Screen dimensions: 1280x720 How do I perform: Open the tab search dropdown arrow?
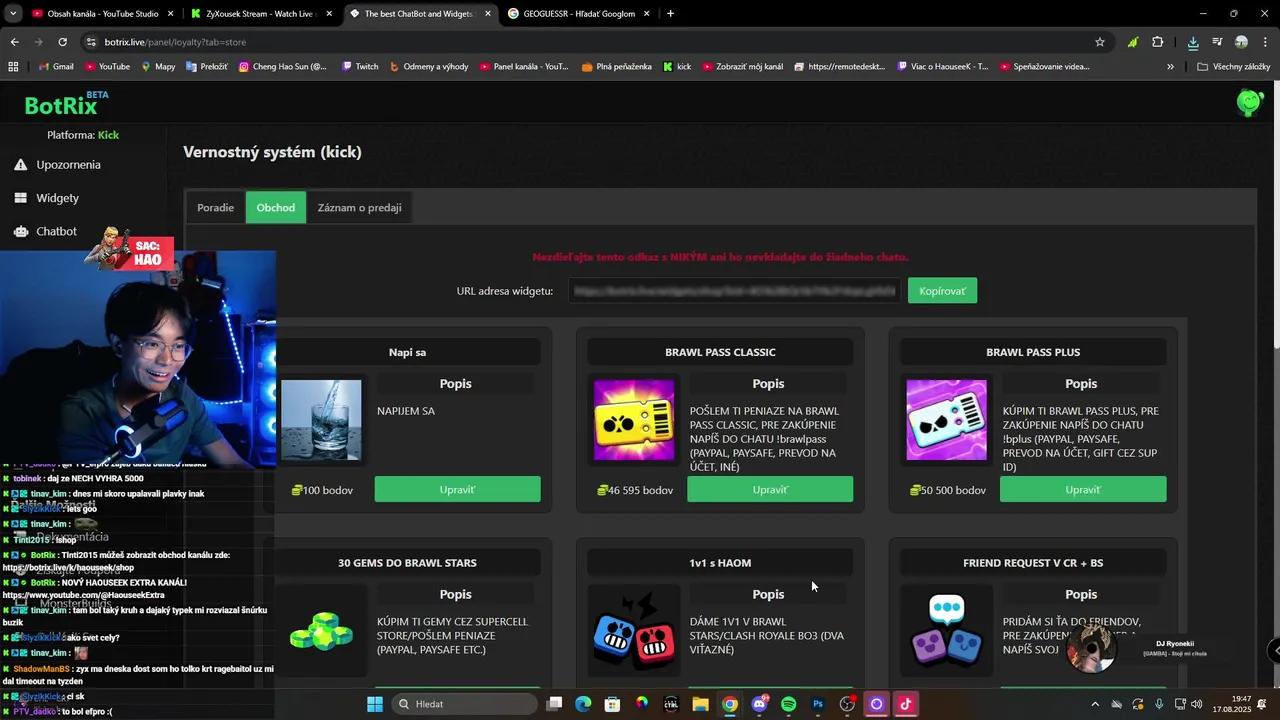(x=12, y=14)
